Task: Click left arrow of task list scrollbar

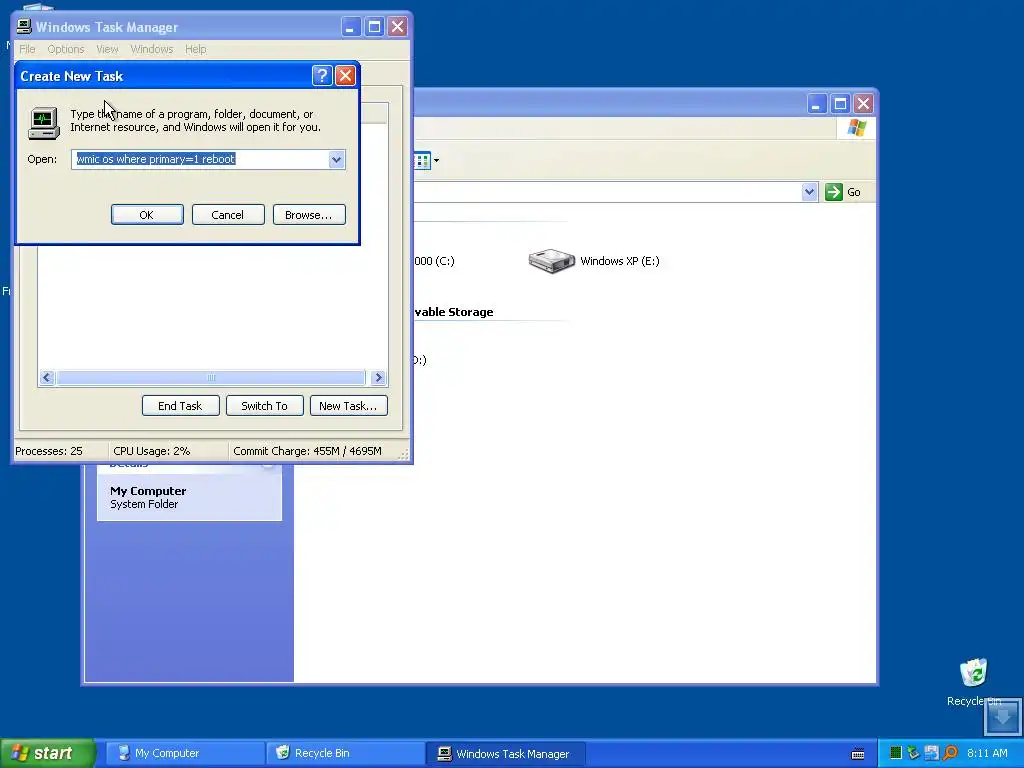Action: (47, 377)
